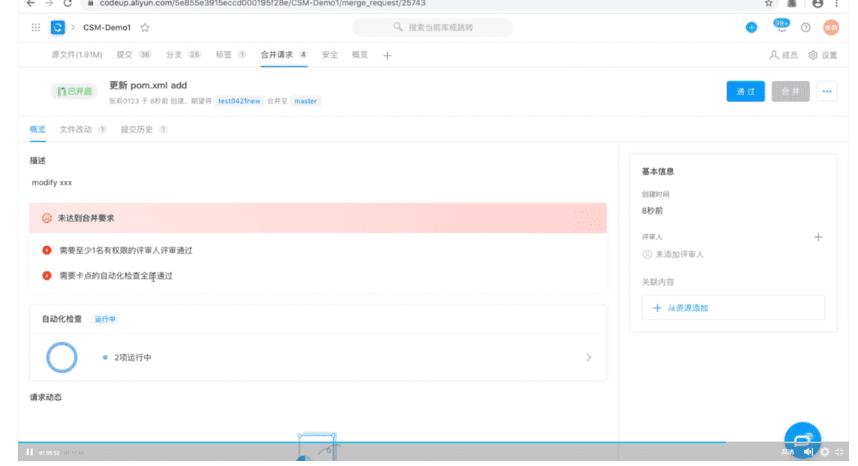
Task: Add a reviewer with plus icon
Action: [x=818, y=237]
